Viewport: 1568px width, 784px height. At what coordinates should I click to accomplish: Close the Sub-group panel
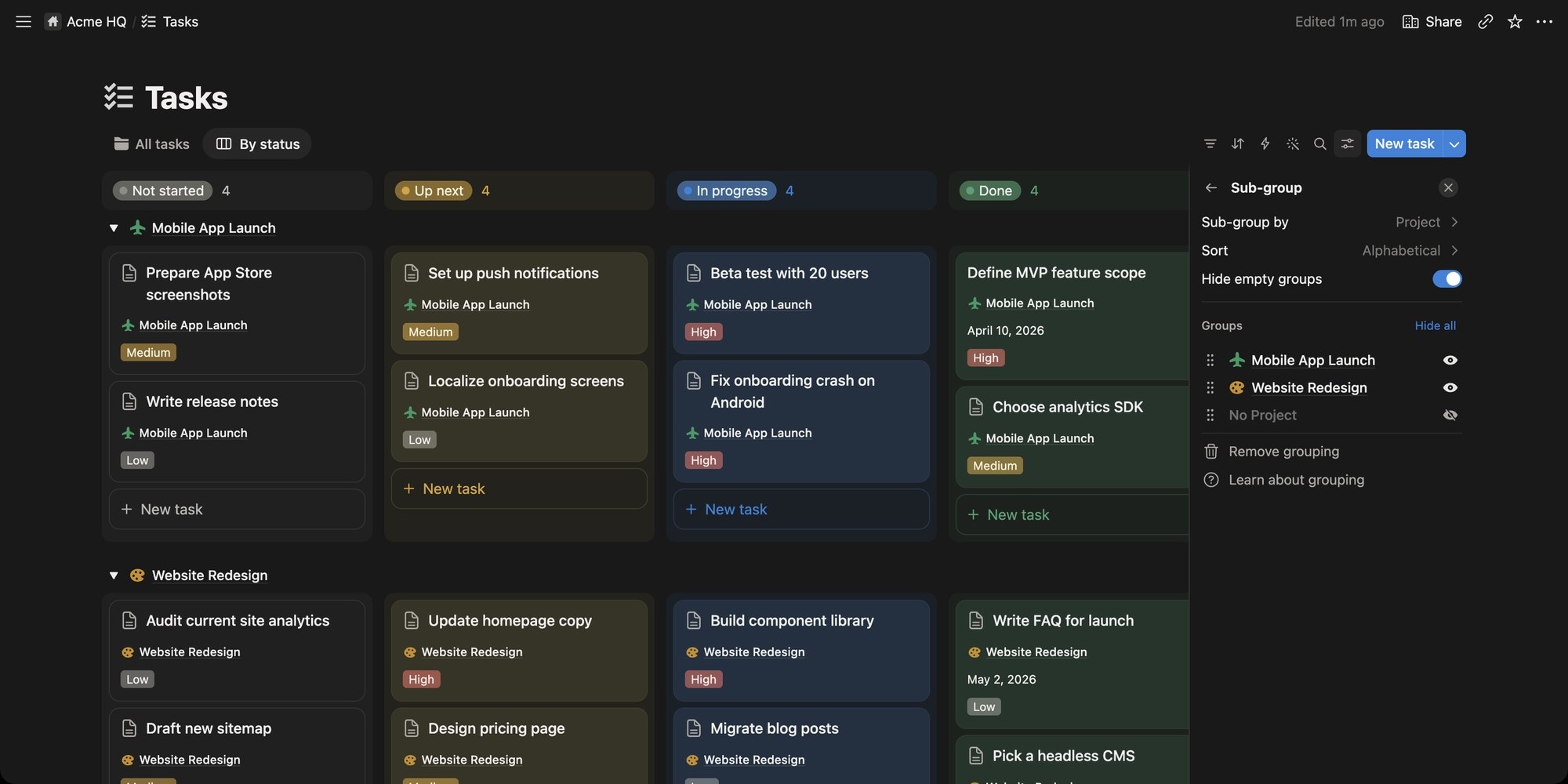pos(1448,187)
